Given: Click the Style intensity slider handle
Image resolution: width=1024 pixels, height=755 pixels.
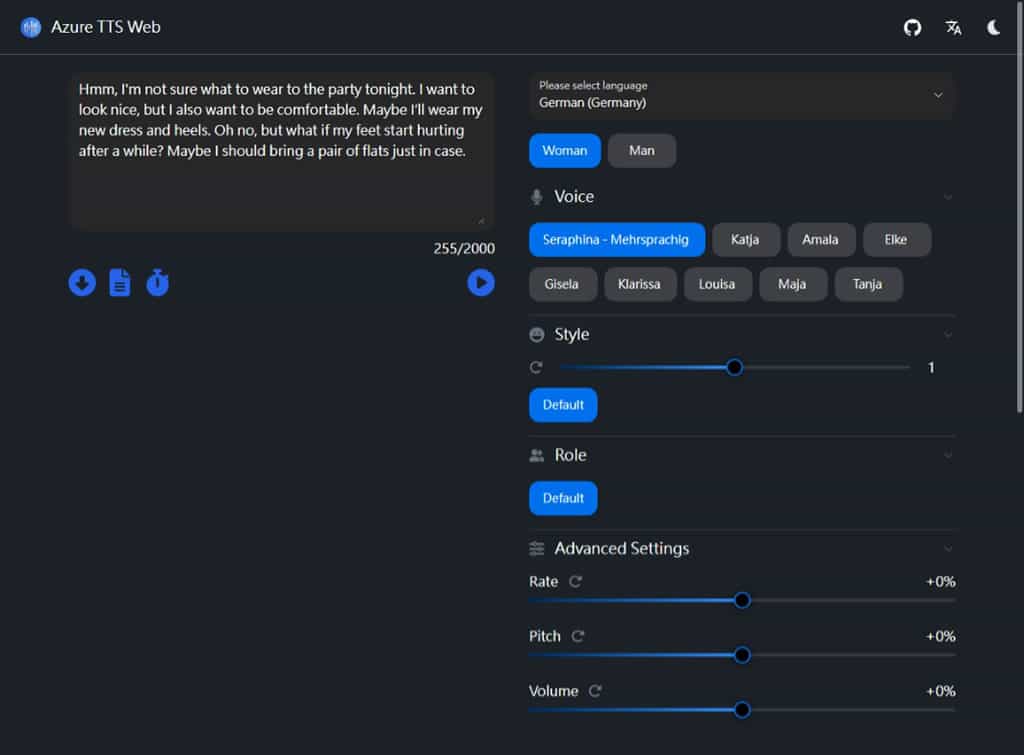Looking at the screenshot, I should (734, 367).
